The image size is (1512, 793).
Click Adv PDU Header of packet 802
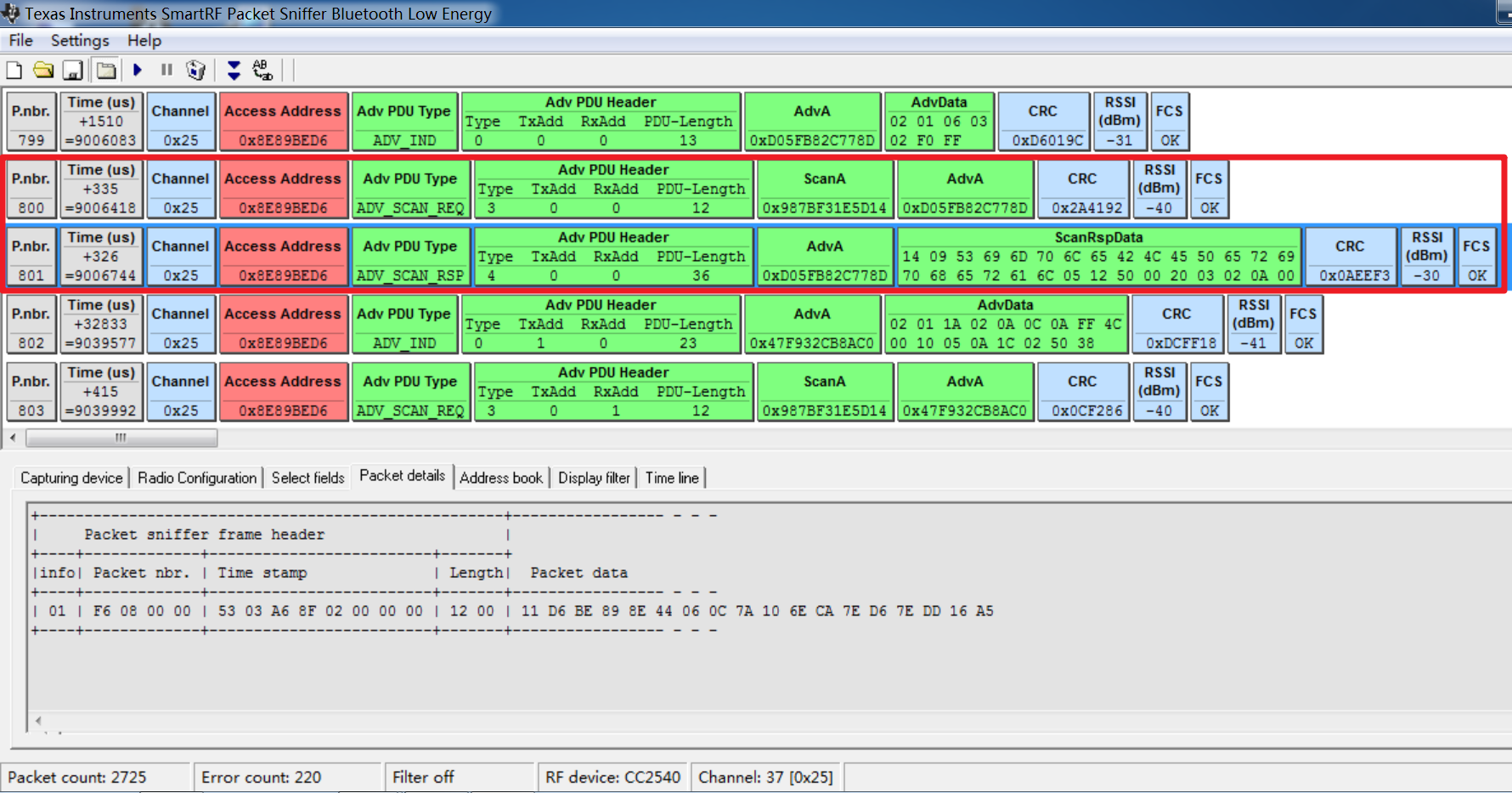pos(601,324)
